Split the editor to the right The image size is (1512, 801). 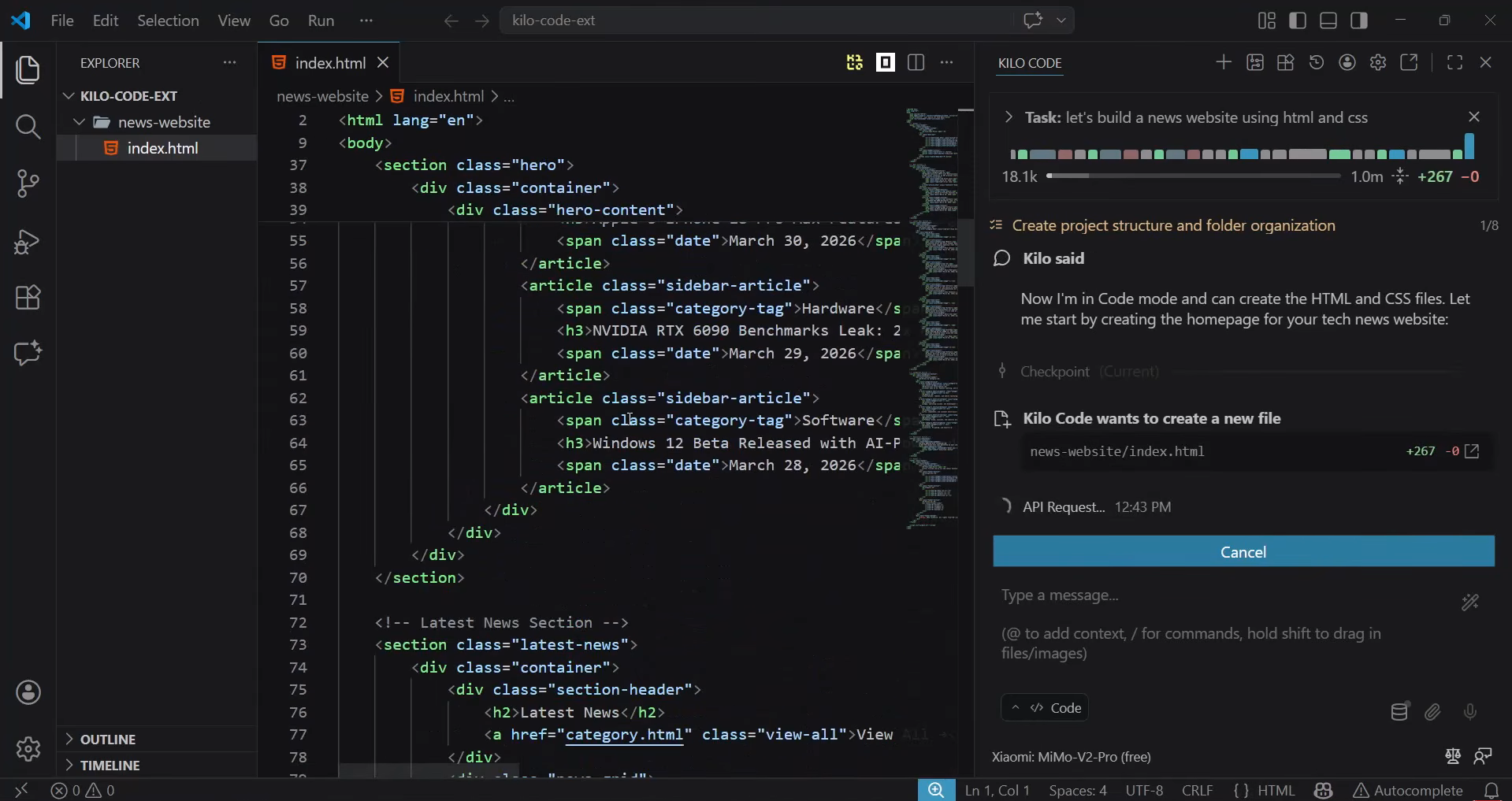[x=916, y=62]
